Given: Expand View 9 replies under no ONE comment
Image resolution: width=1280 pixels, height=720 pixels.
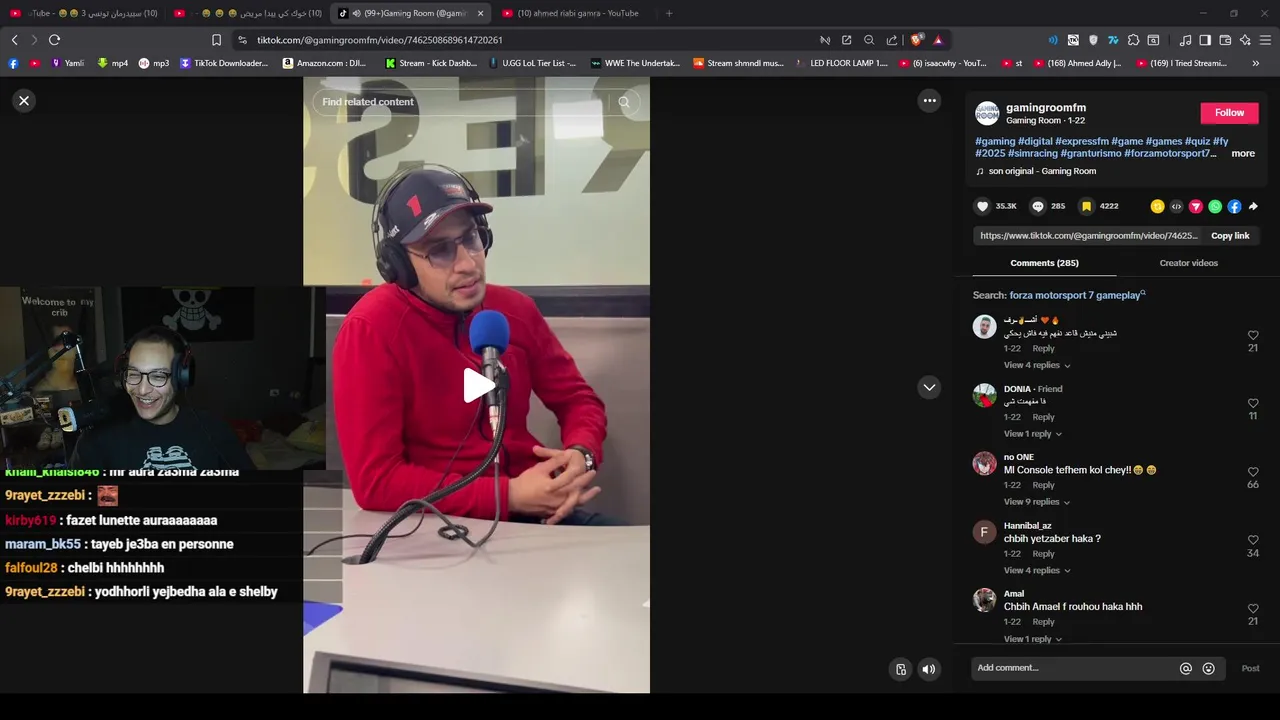Looking at the screenshot, I should [1037, 502].
